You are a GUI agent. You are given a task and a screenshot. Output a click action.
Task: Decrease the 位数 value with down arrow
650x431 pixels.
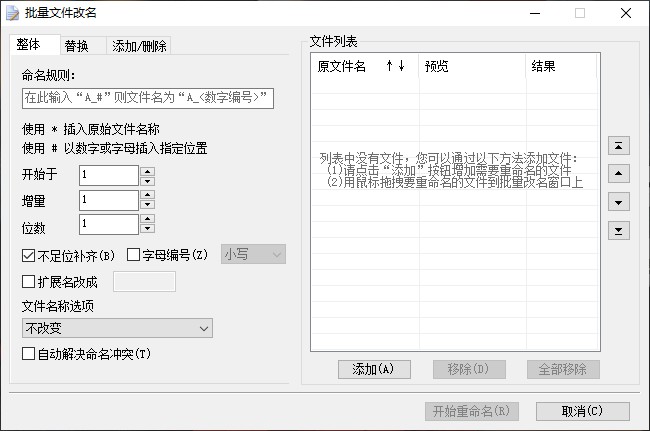tap(148, 229)
